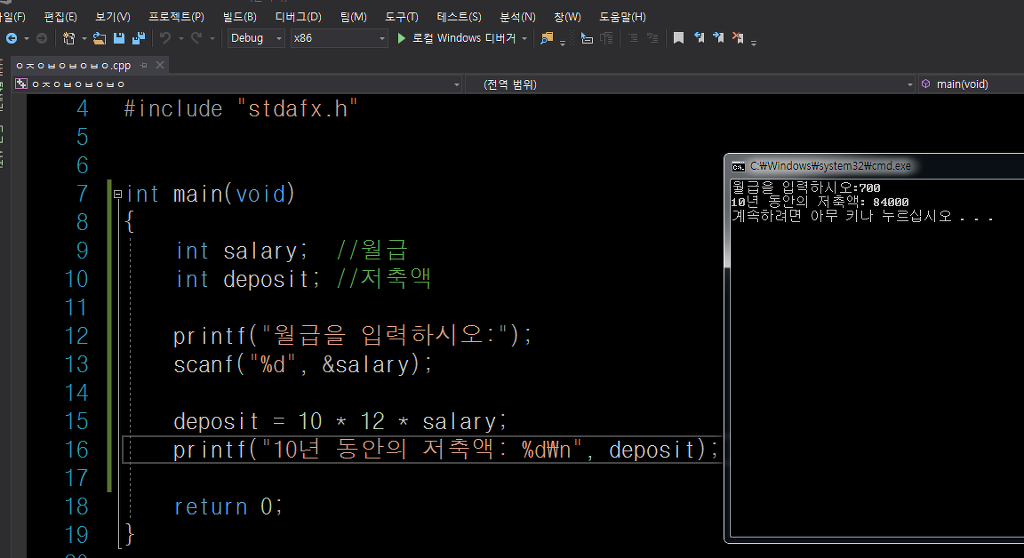
Task: Click on the 'int deposit;' code line
Action: click(248, 280)
